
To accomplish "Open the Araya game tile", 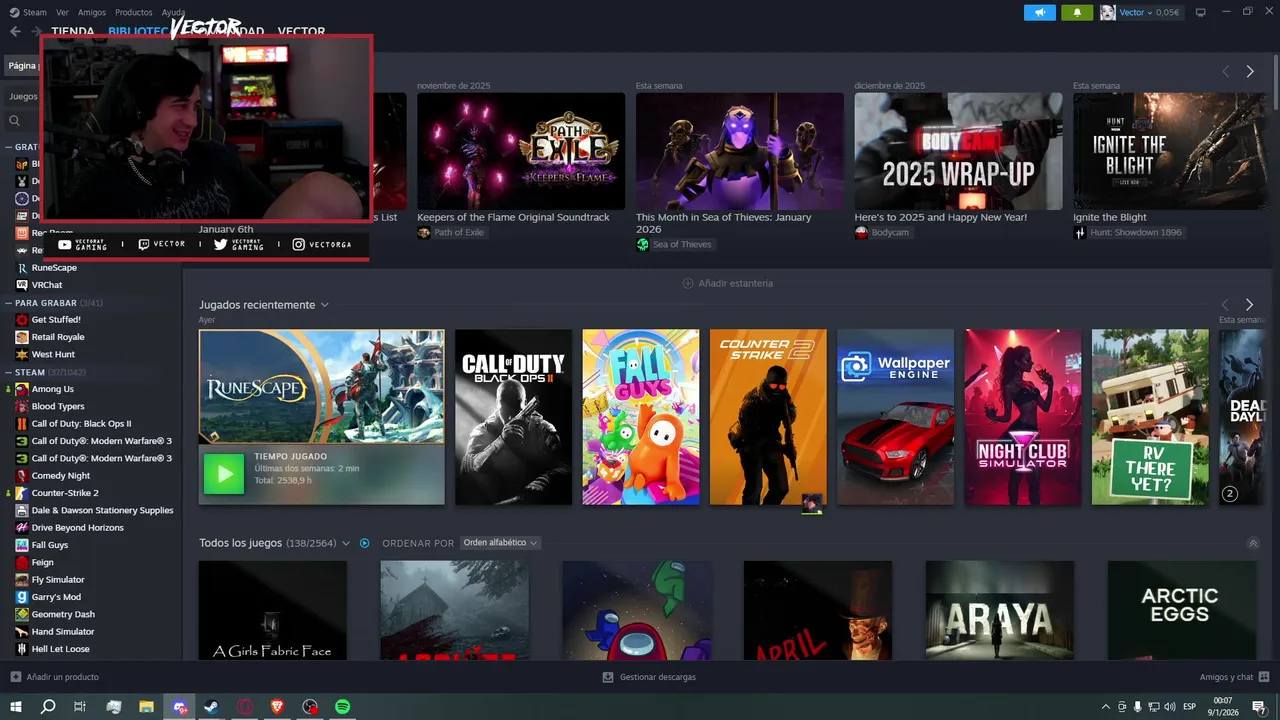I will pos(1000,610).
